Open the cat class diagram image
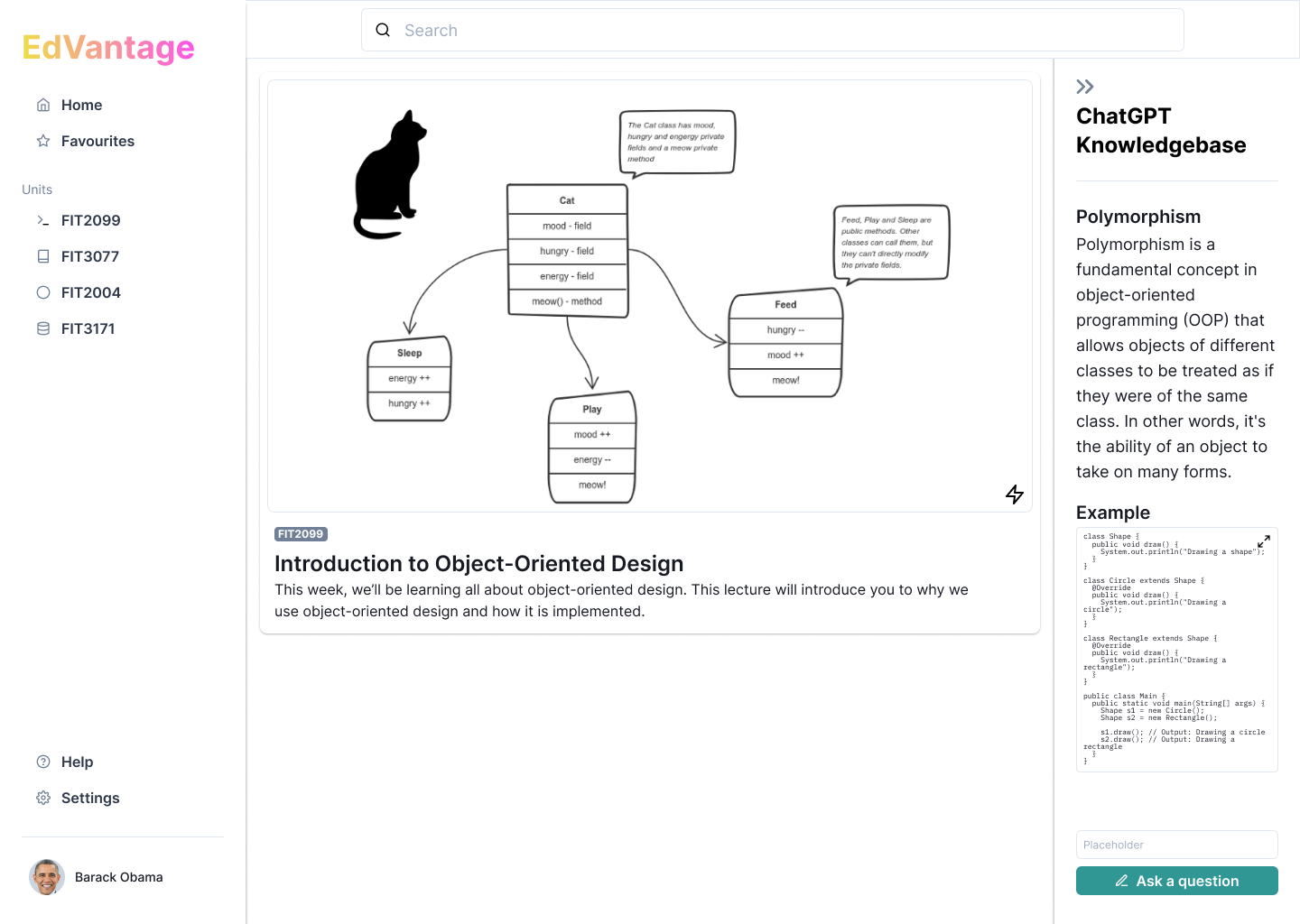1300x924 pixels. pyautogui.click(x=650, y=296)
